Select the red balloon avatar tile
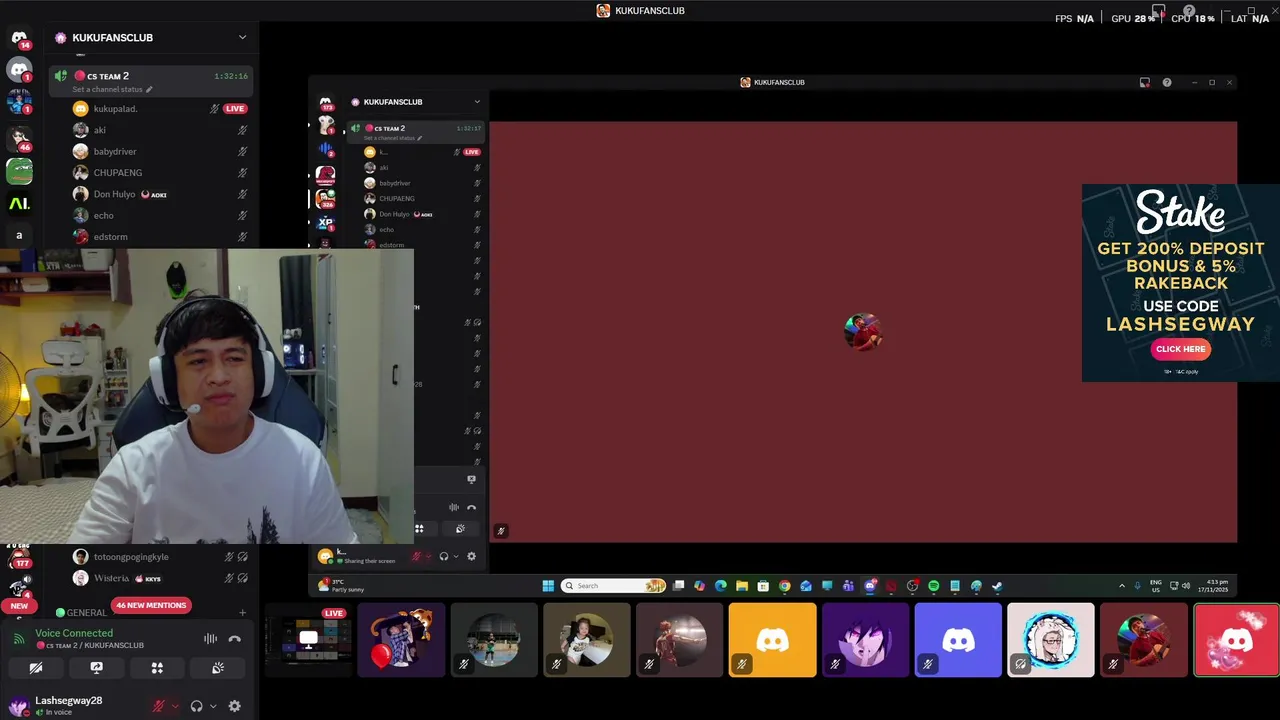Image resolution: width=1280 pixels, height=720 pixels. [401, 640]
